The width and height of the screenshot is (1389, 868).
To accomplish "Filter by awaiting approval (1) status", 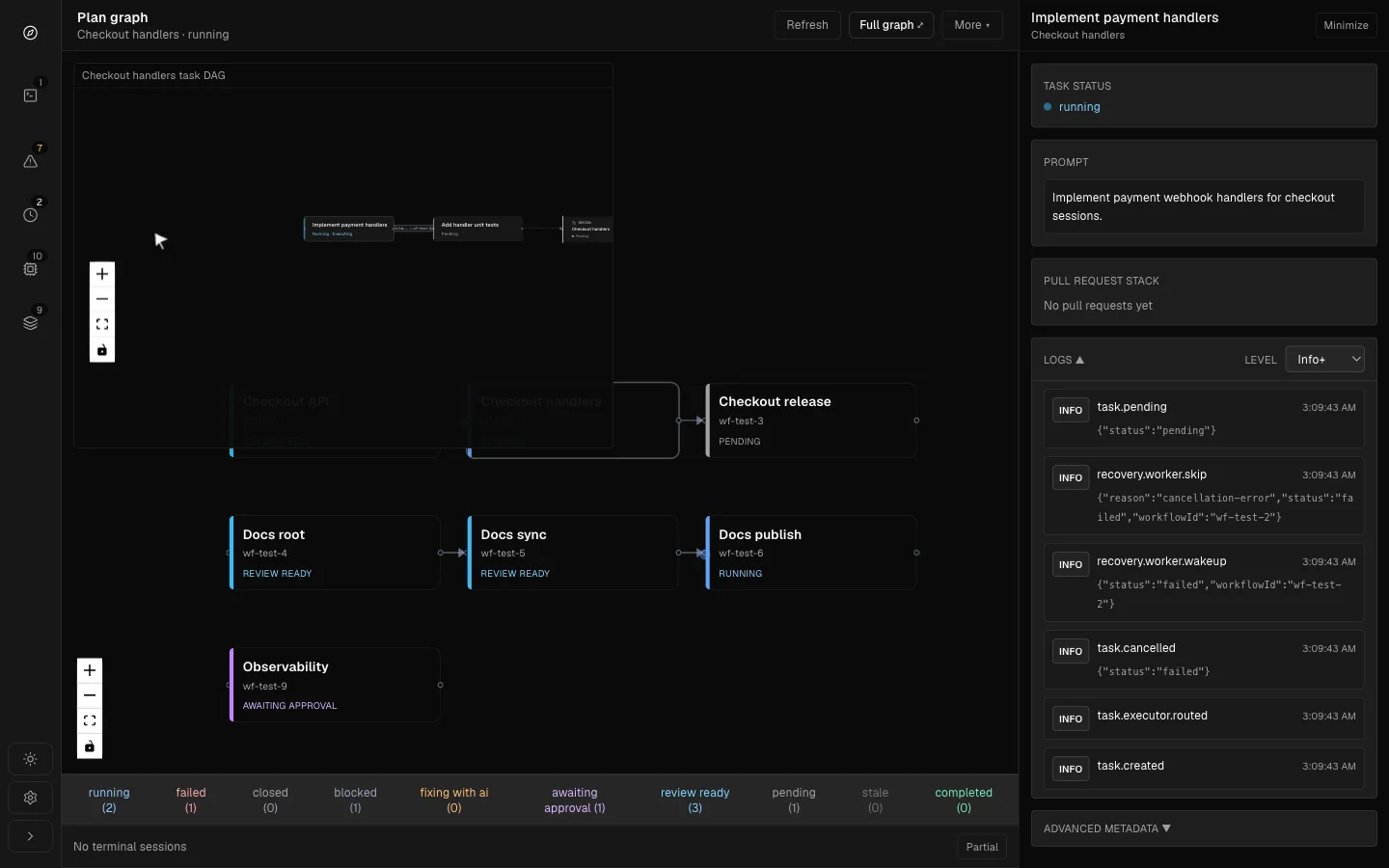I will [575, 800].
